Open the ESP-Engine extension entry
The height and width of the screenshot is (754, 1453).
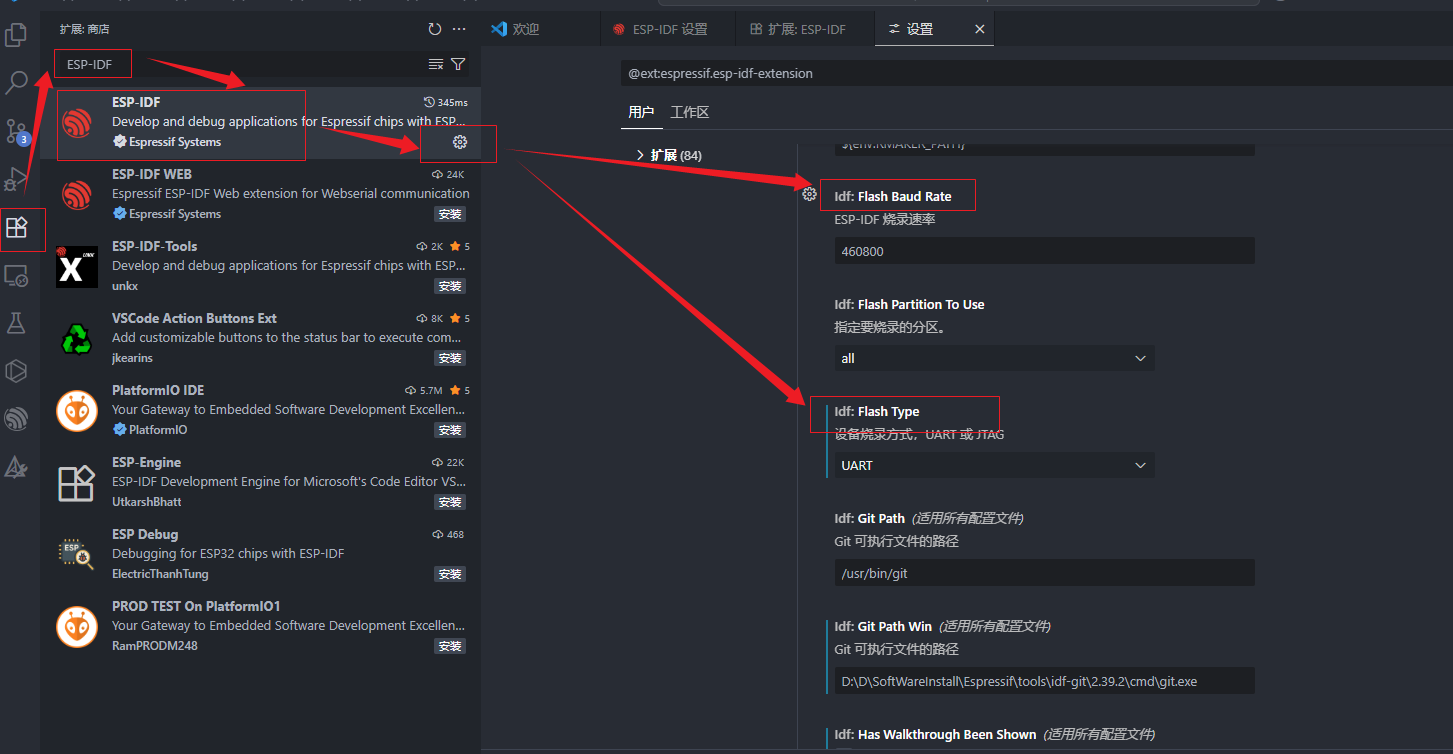261,482
